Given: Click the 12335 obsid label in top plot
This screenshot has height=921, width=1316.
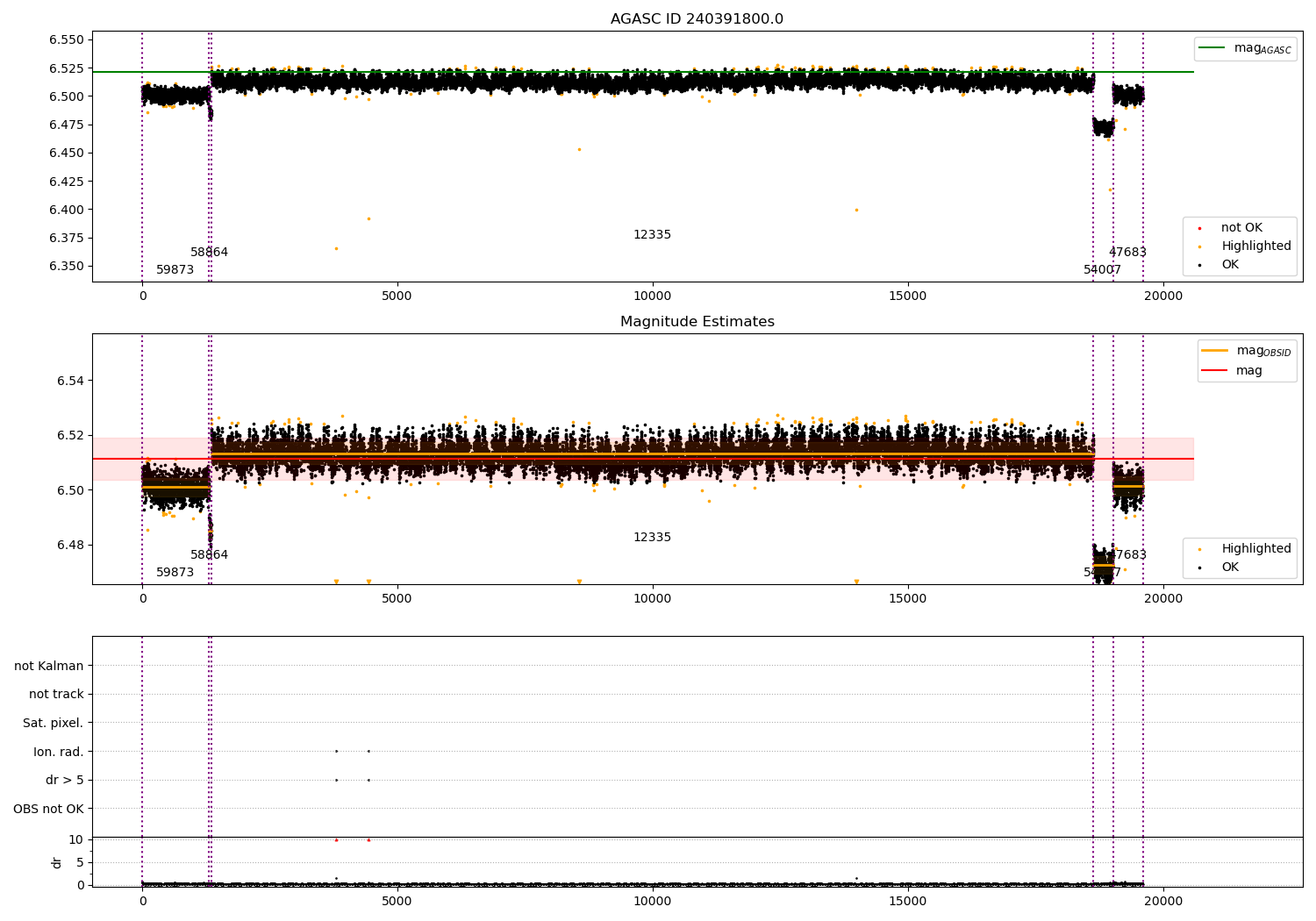Looking at the screenshot, I should (652, 235).
